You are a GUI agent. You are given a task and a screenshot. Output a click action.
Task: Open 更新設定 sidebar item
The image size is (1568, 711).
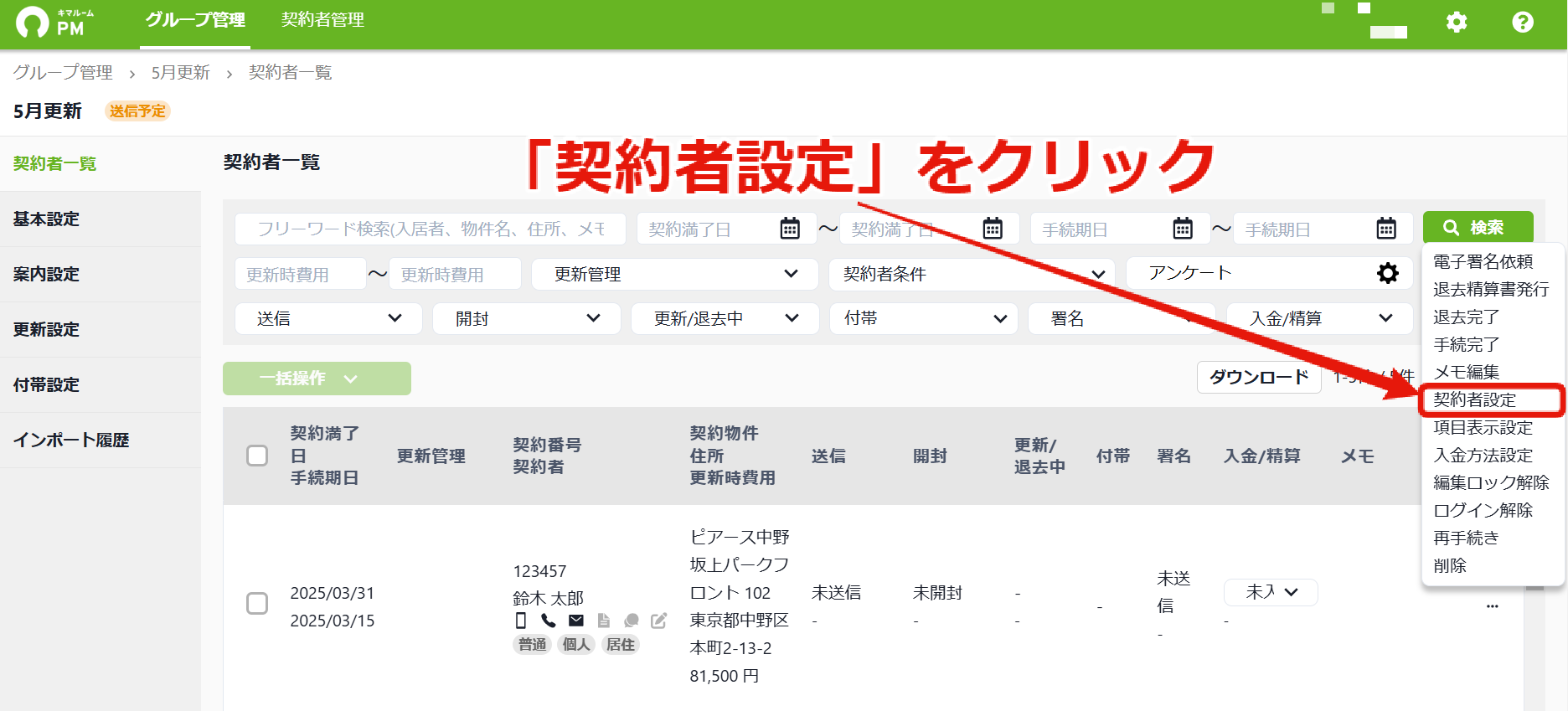101,329
